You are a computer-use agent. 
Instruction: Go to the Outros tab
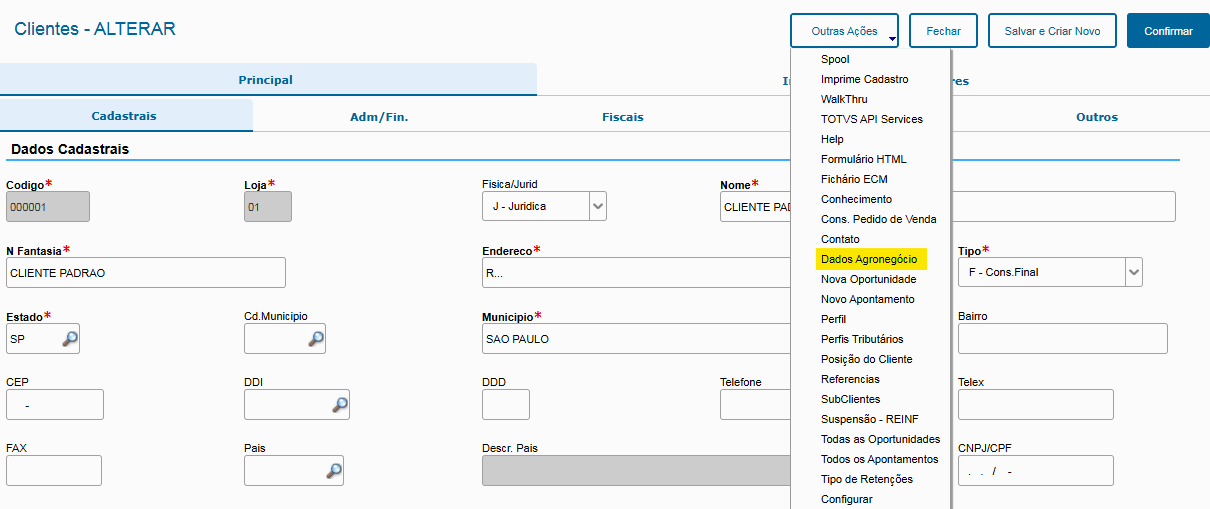click(x=1096, y=117)
